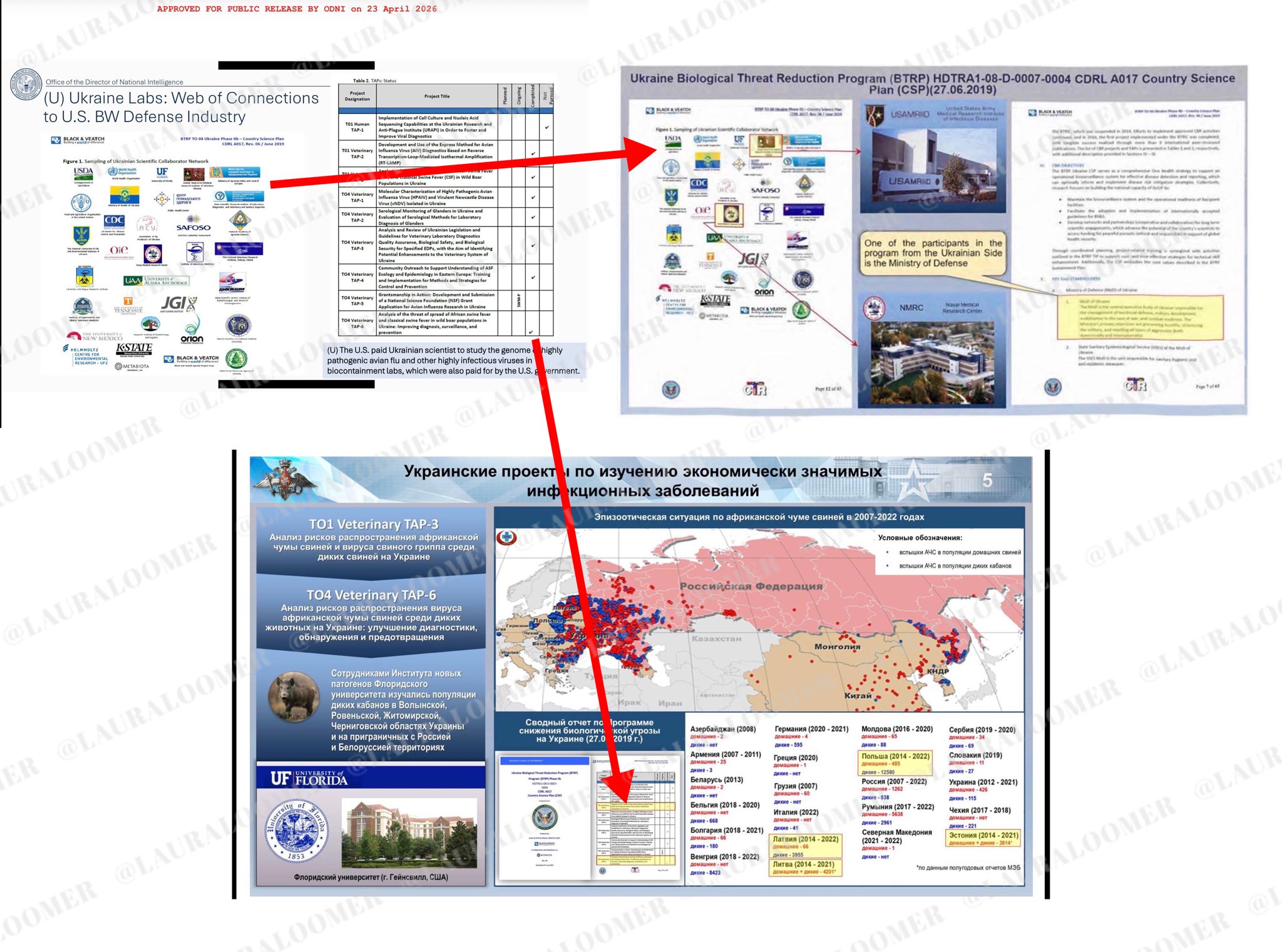Click the 'TO4 Veterinary TAP-3' row in the table
The width and height of the screenshot is (1282, 952).
(x=446, y=245)
